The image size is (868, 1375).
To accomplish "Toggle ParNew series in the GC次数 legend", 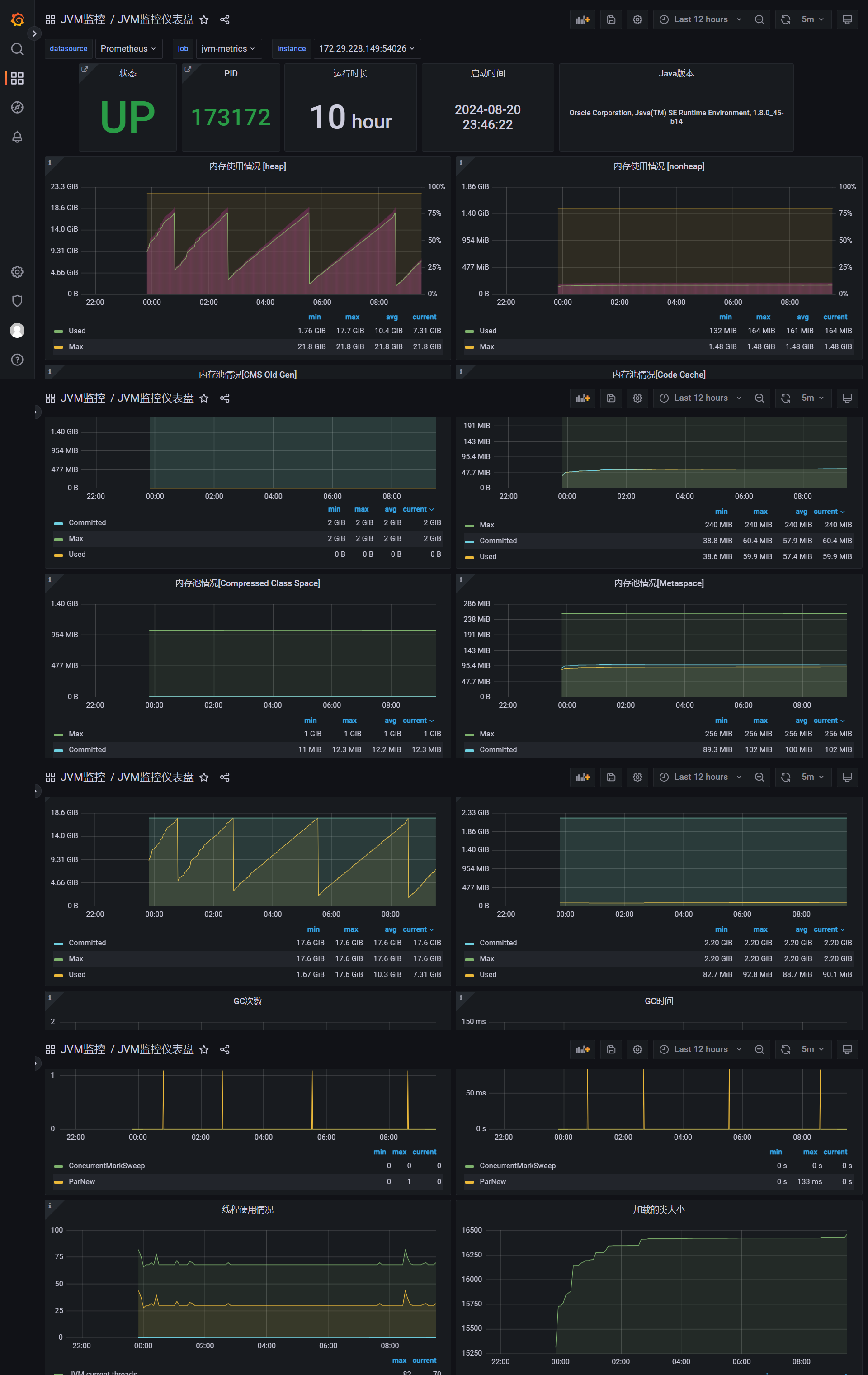I will (82, 1181).
